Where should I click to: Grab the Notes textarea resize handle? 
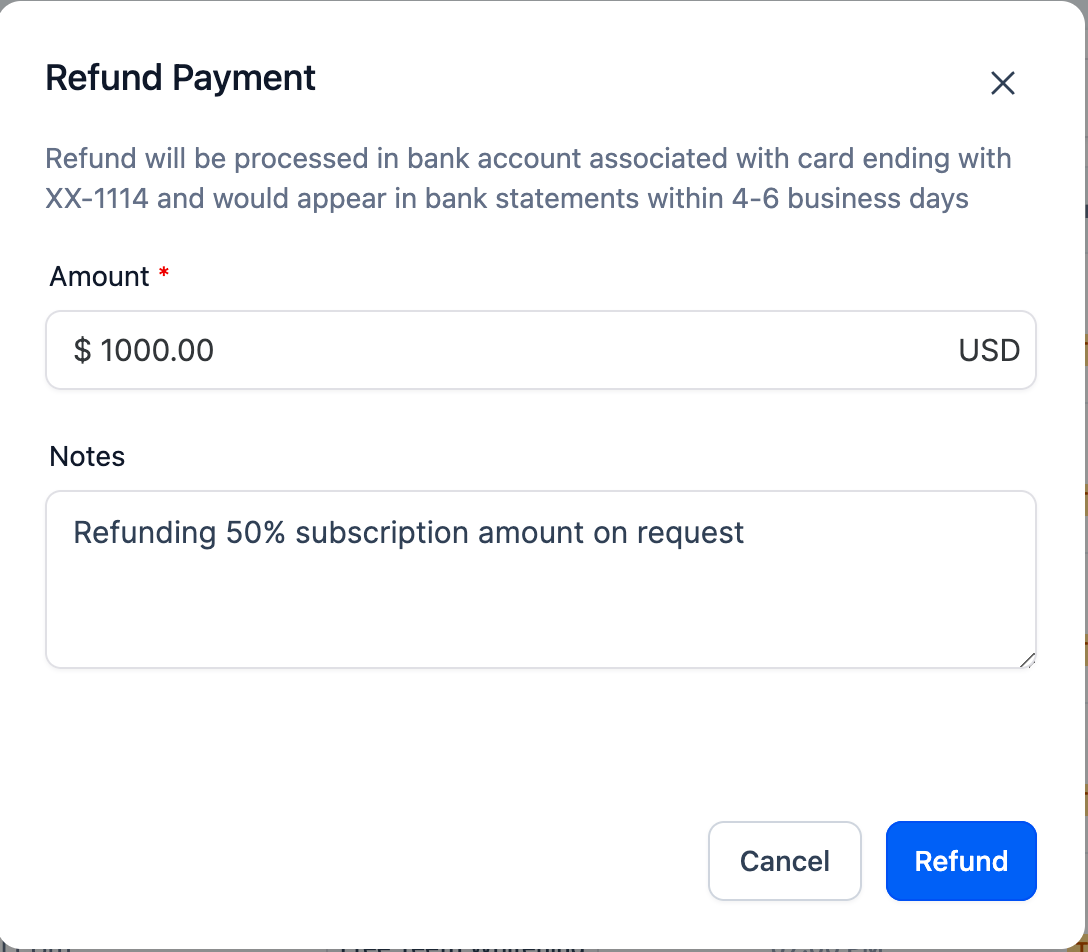[x=1027, y=659]
